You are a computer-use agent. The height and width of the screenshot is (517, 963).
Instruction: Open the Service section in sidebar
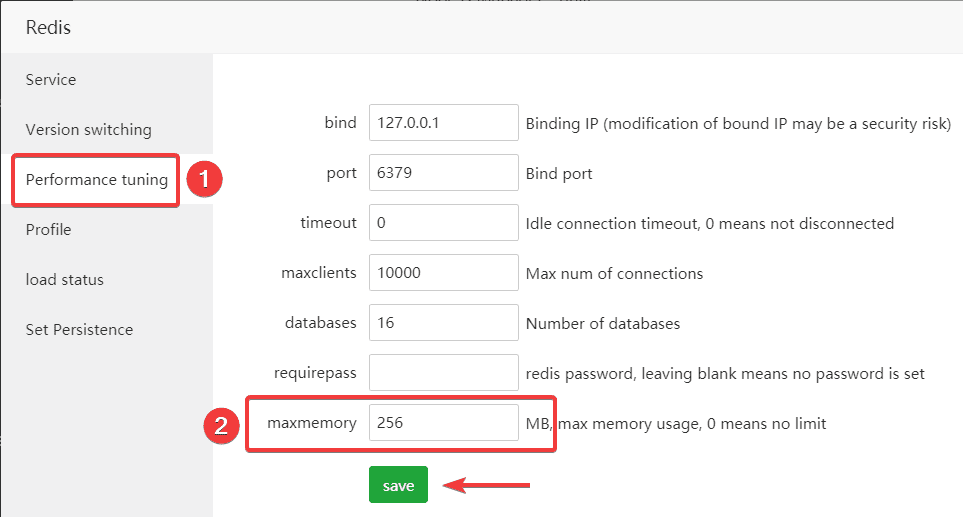(51, 80)
